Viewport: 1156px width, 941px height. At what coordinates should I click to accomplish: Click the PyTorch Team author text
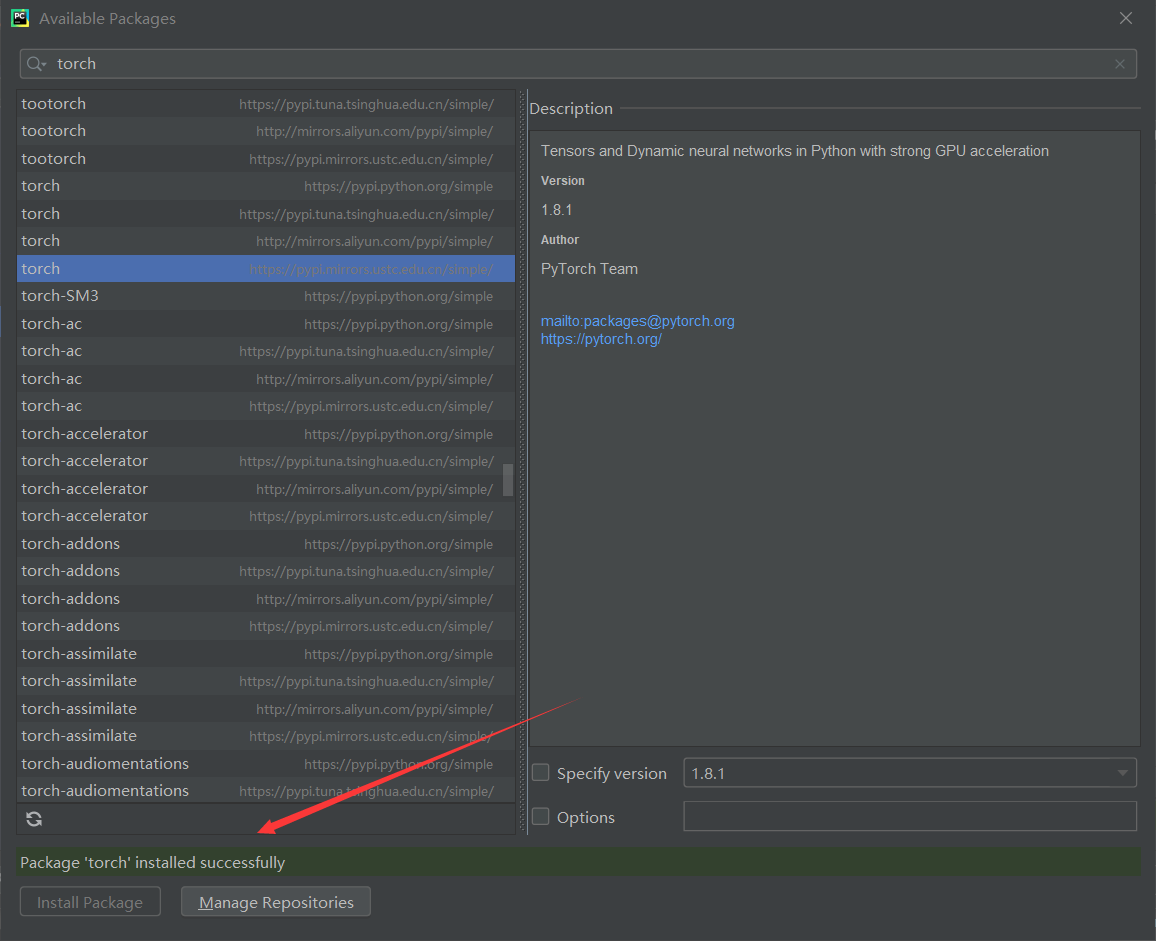click(x=589, y=268)
